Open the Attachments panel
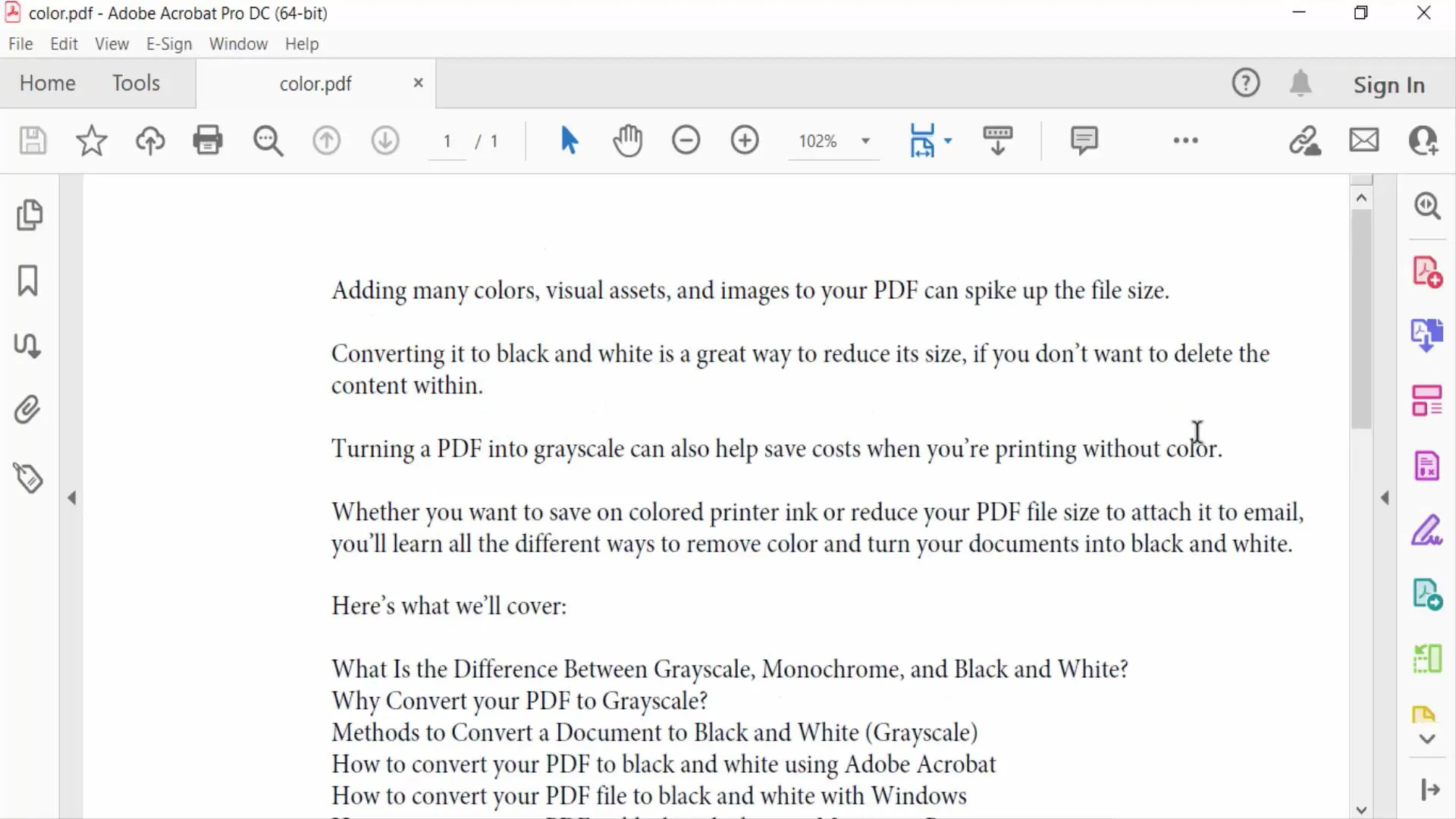The image size is (1456, 819). click(x=27, y=409)
